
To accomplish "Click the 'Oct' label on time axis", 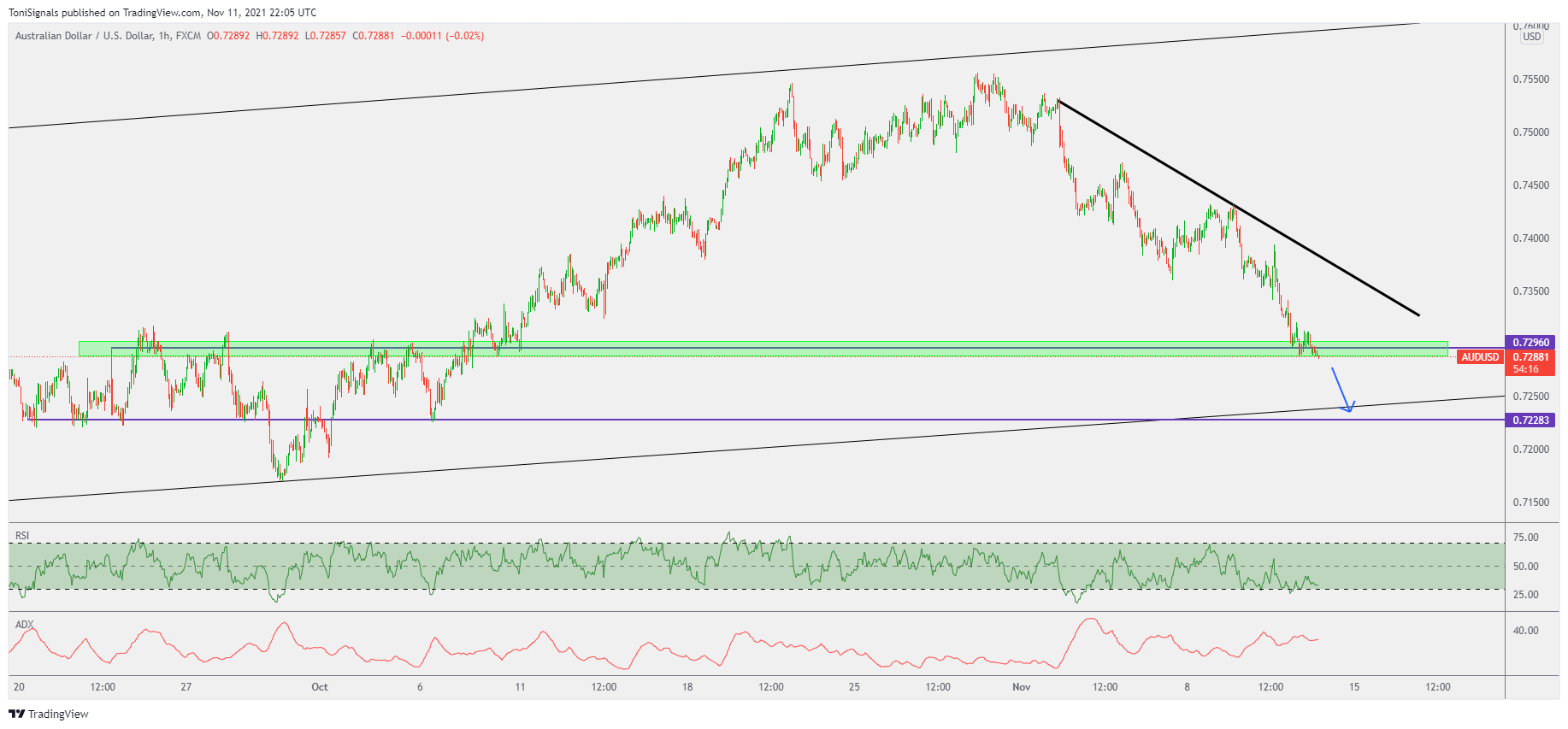I will click(x=320, y=687).
